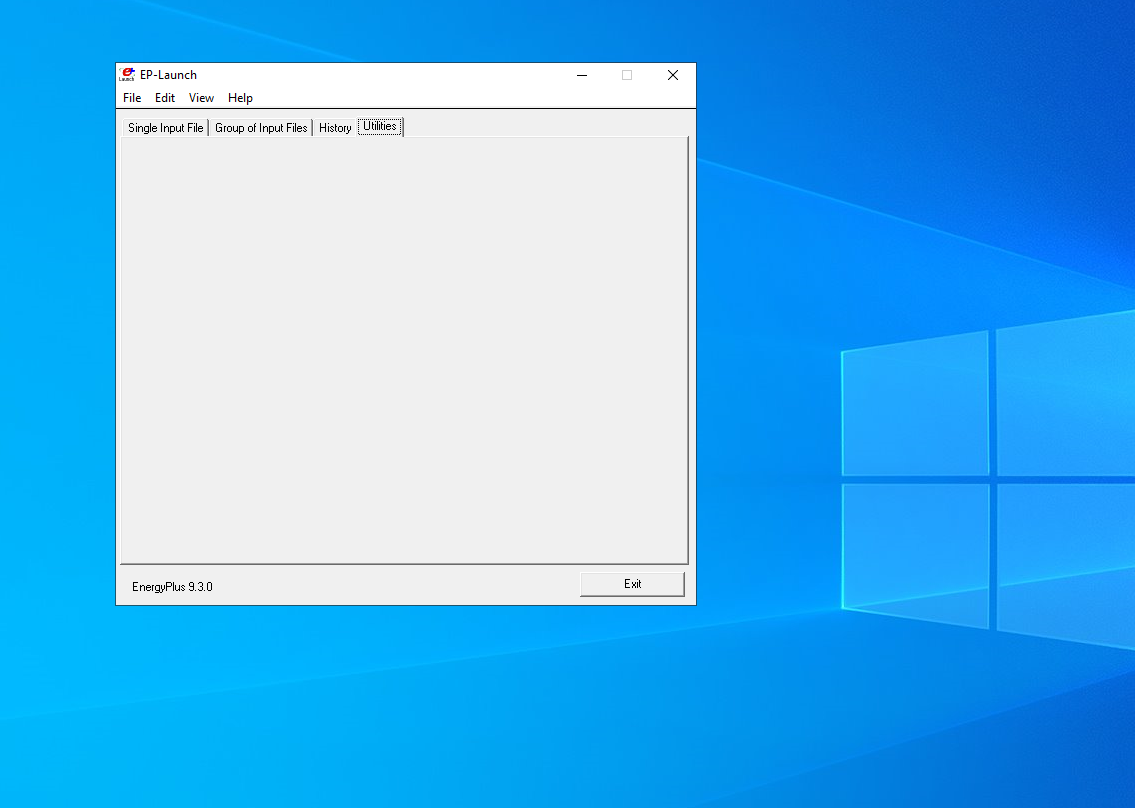Switch to the Group of Input Files tab
This screenshot has height=808, width=1135.
261,128
